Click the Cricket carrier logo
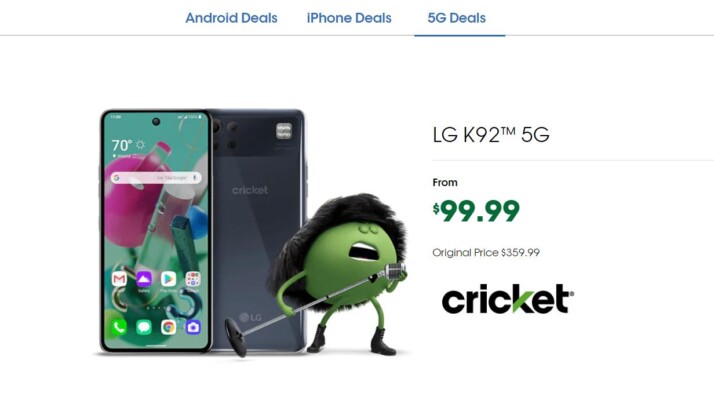 tap(508, 299)
